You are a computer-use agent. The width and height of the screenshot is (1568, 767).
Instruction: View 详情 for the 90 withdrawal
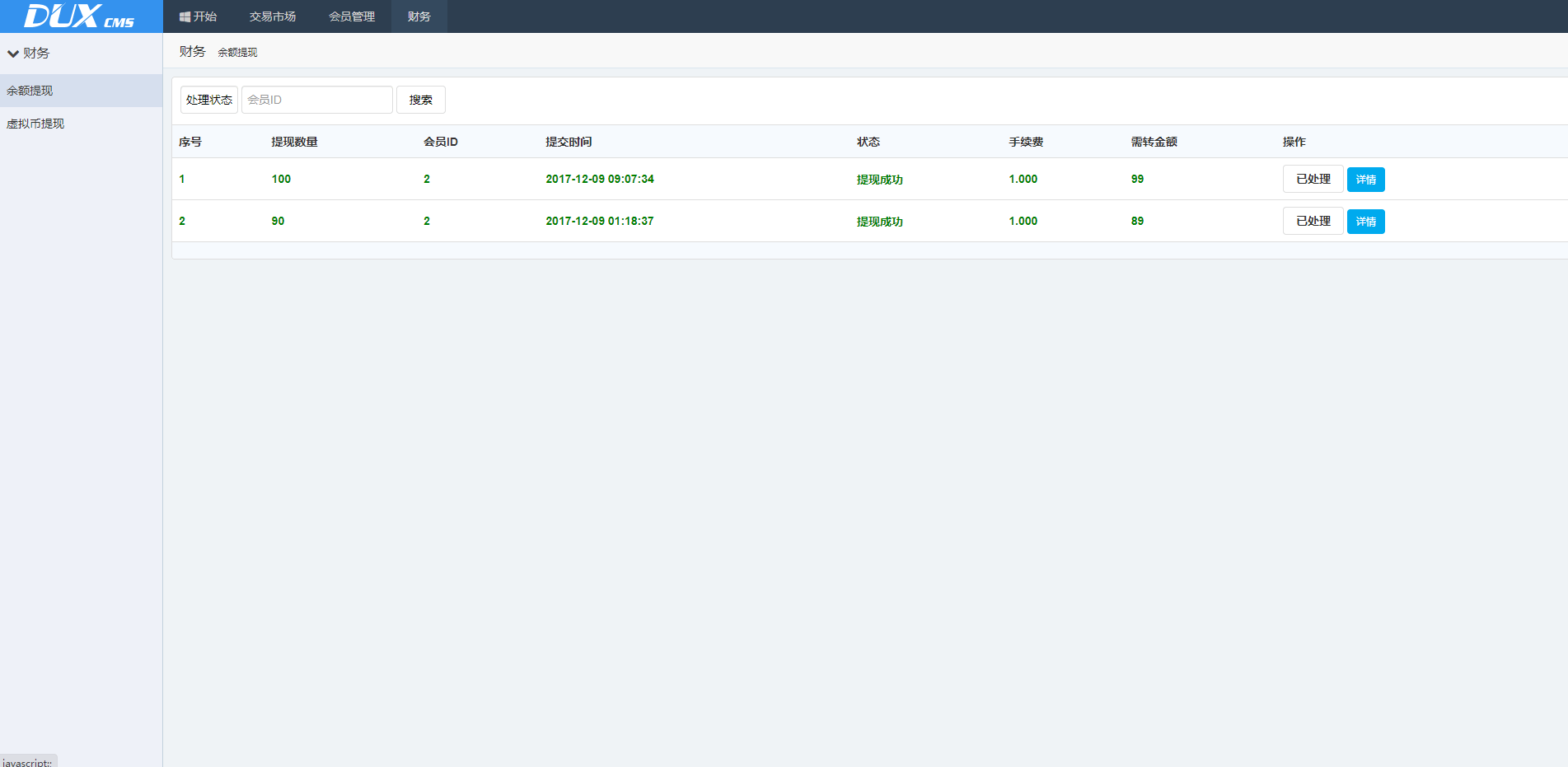coord(1365,222)
